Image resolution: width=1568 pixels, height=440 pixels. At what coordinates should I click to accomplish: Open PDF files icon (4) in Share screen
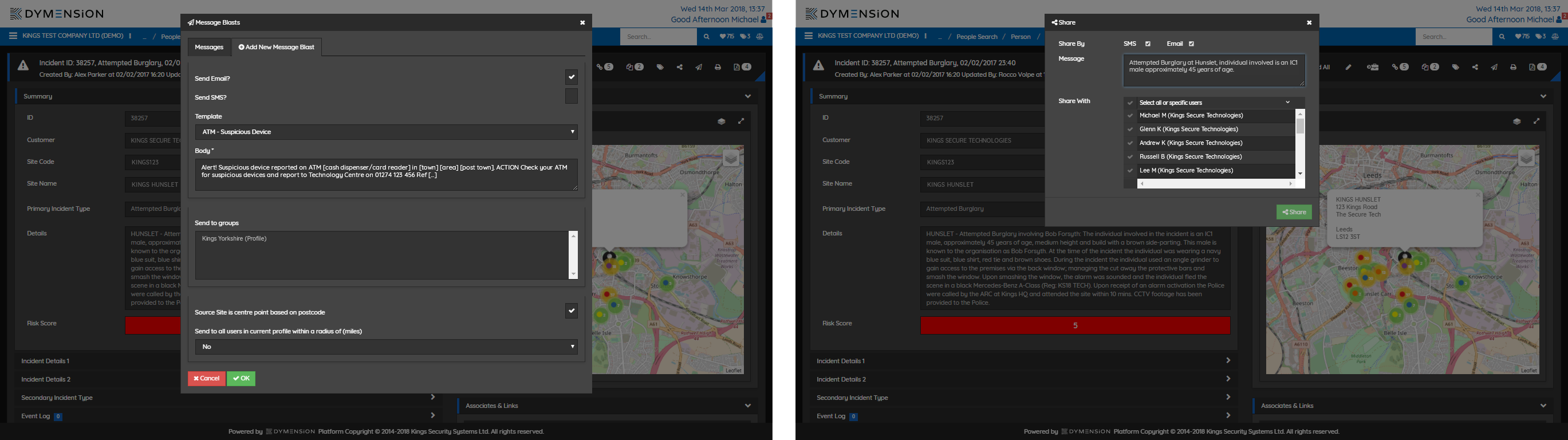pos(1538,67)
